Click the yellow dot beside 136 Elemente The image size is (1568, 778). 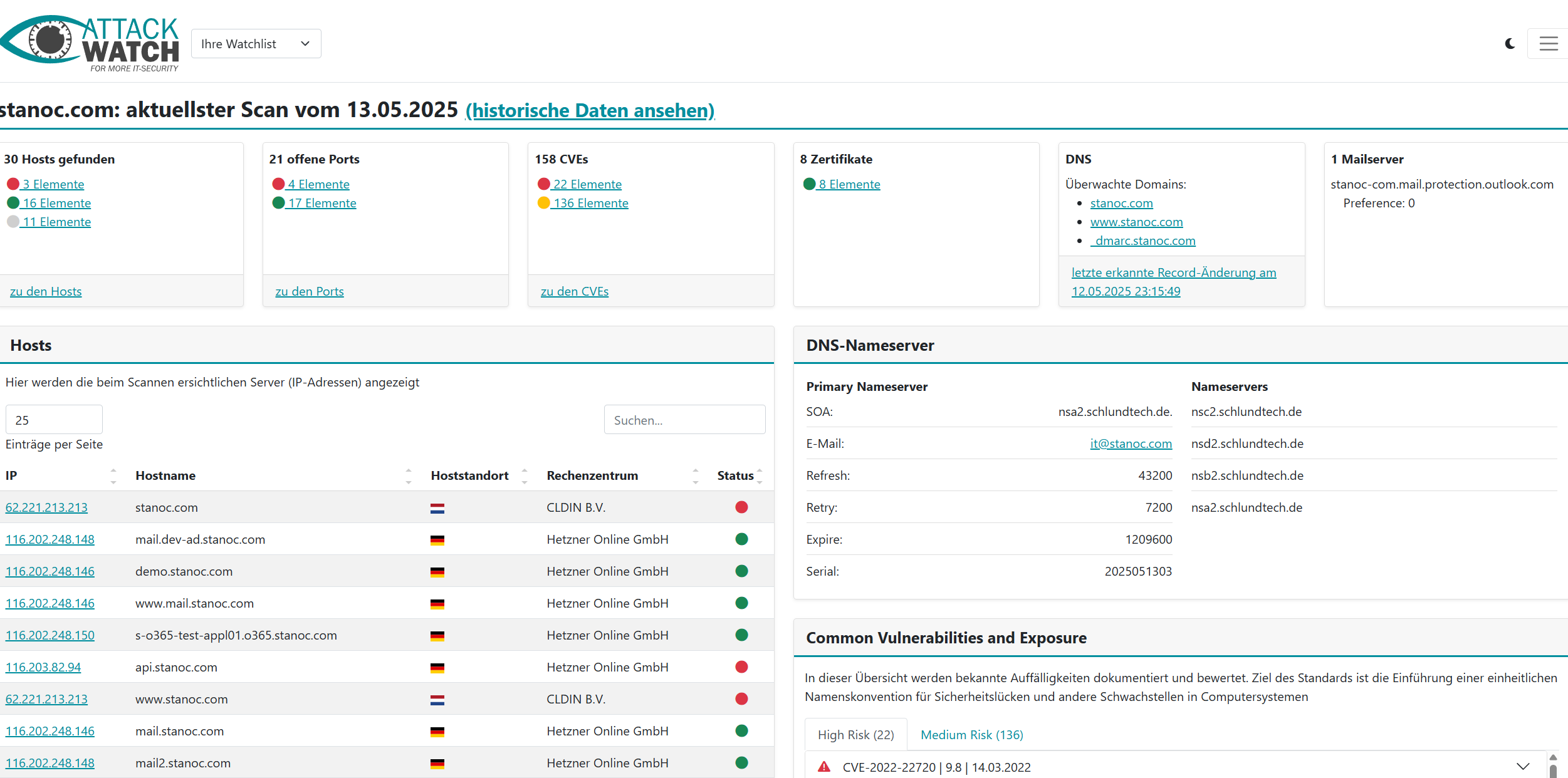(x=543, y=202)
